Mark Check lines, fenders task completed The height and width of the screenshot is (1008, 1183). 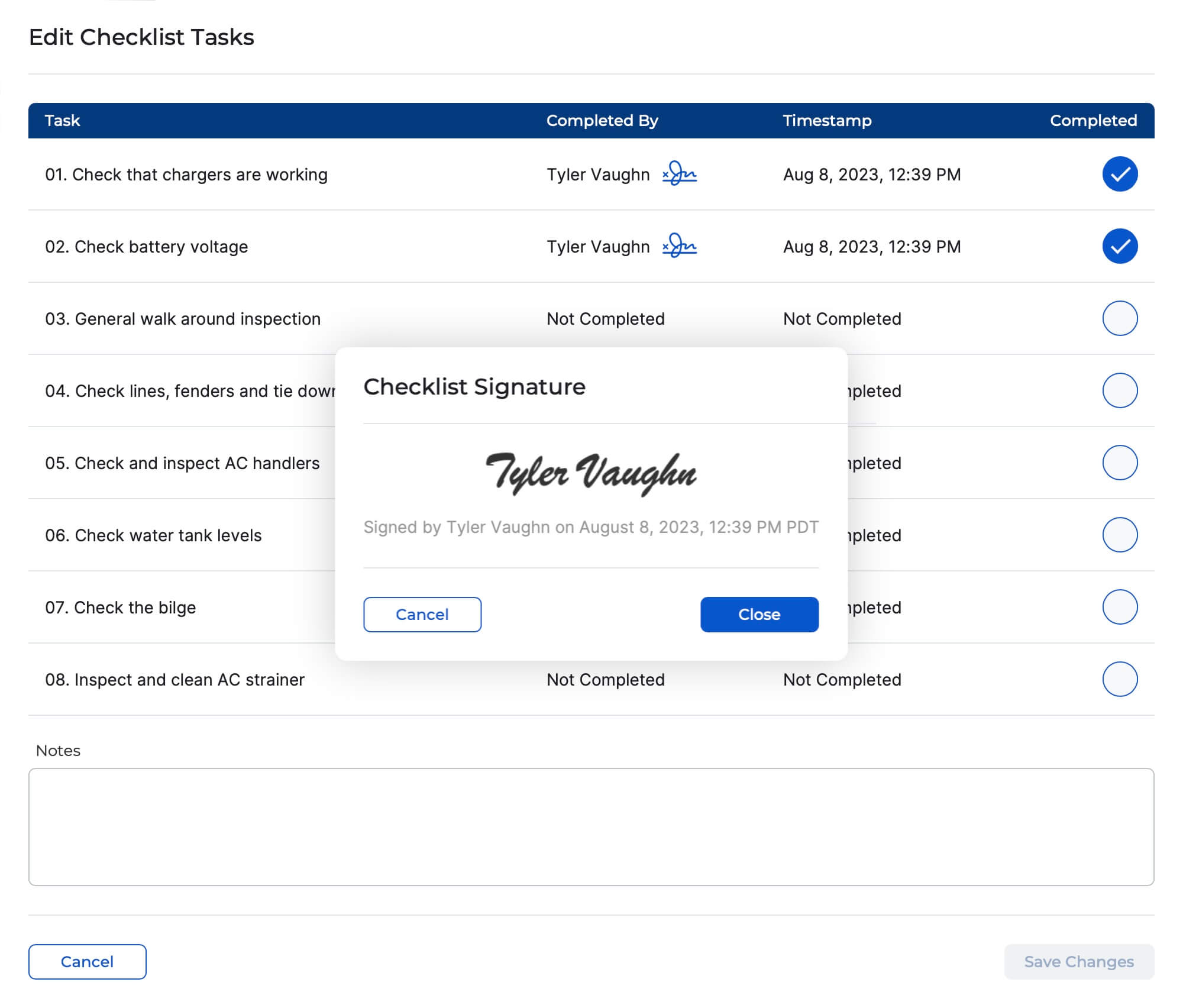(x=1119, y=390)
